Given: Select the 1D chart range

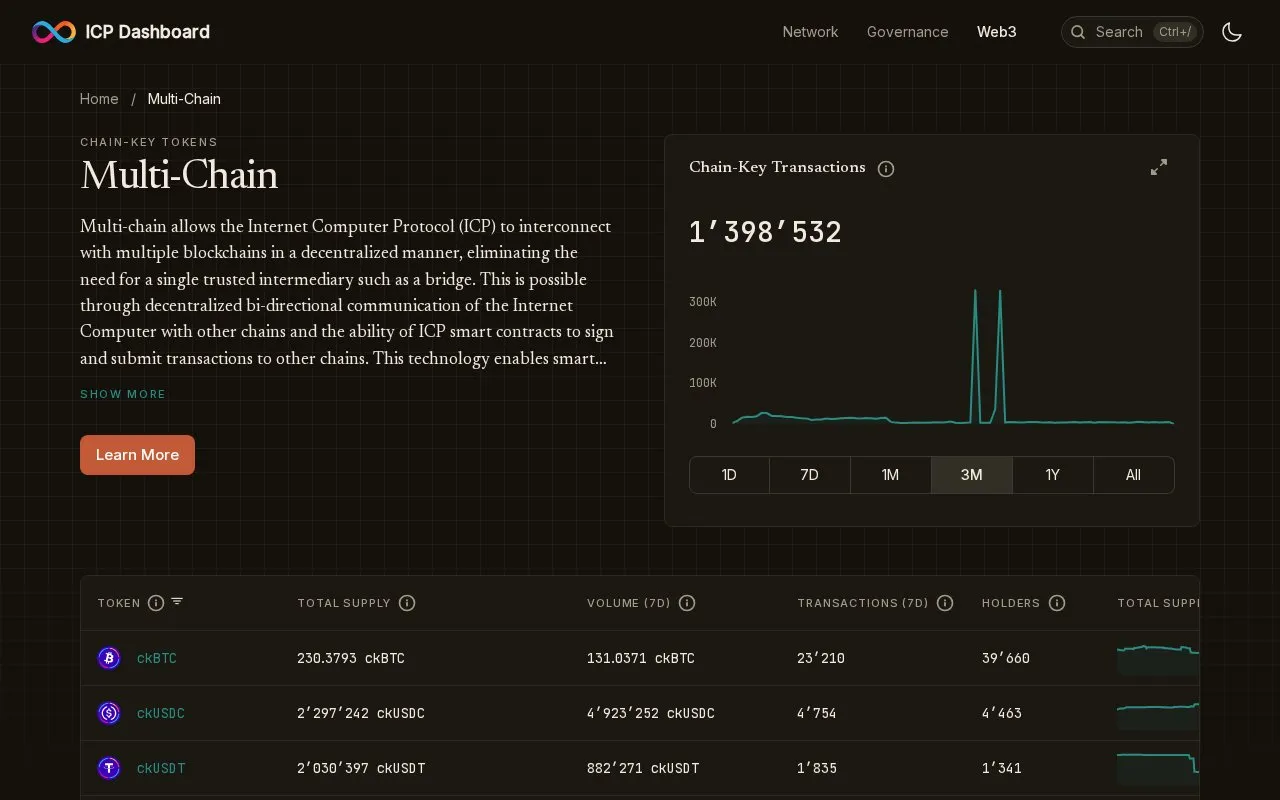Looking at the screenshot, I should point(729,475).
